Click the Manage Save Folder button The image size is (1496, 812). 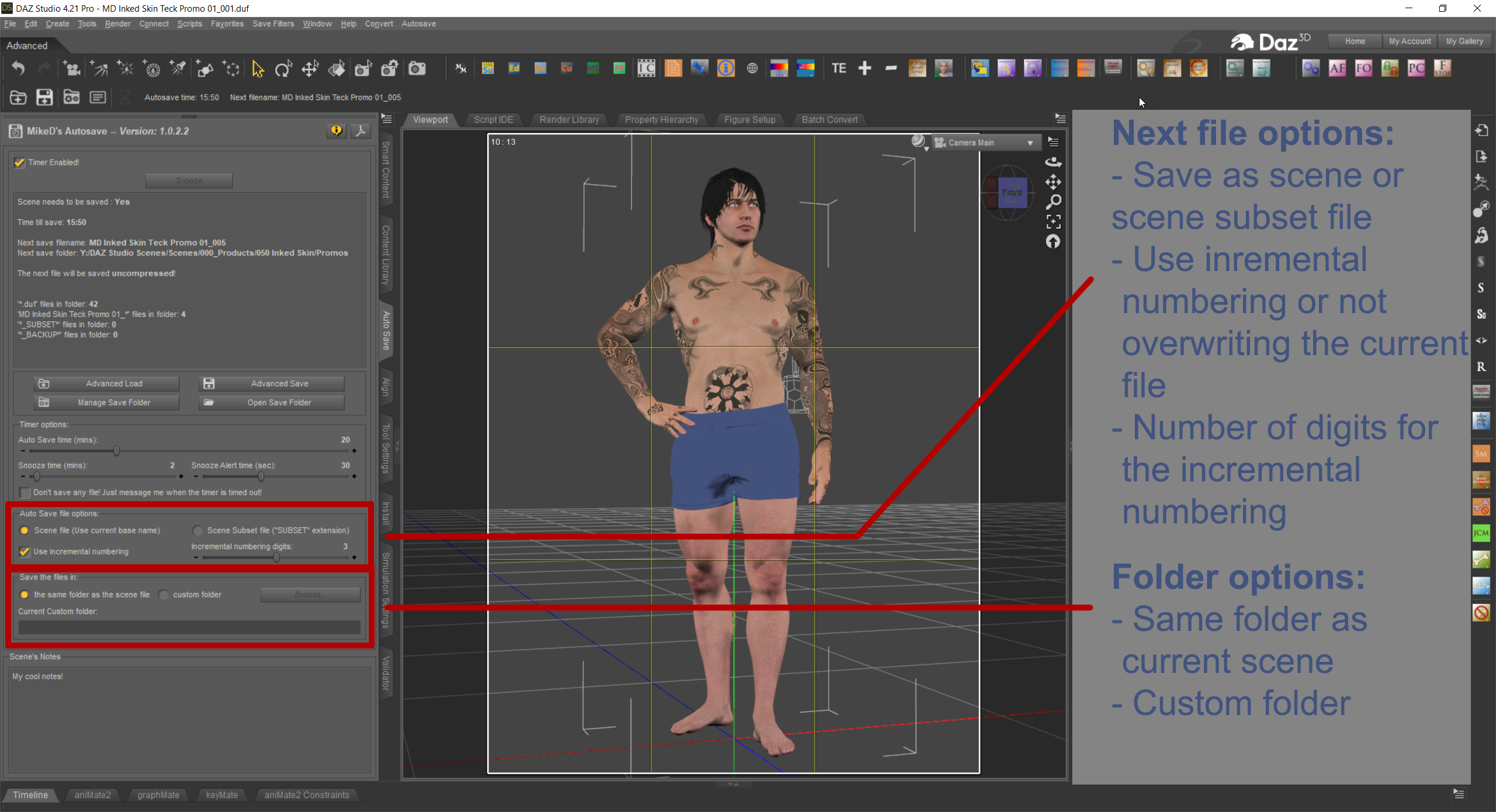(106, 402)
